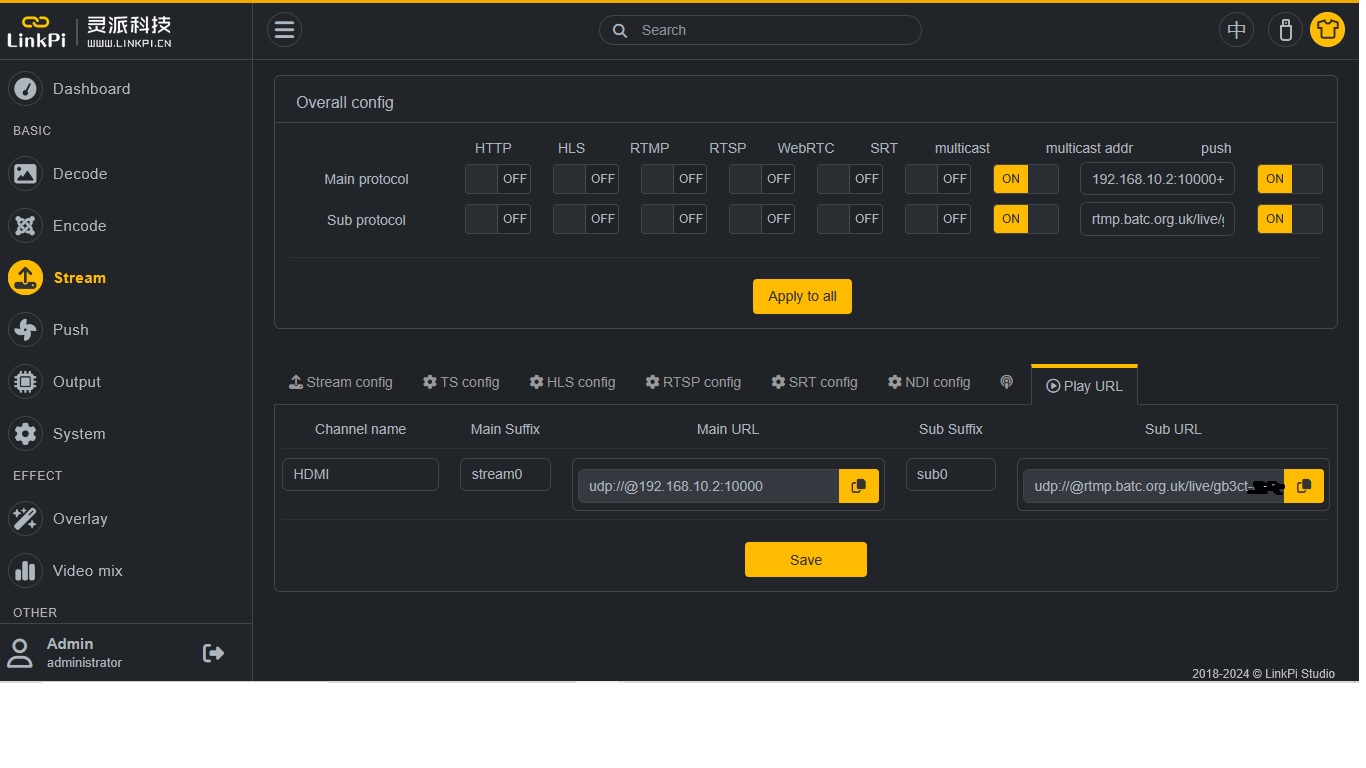This screenshot has height=768, width=1366.
Task: Open the Dashboard page icon
Action: pos(25,89)
